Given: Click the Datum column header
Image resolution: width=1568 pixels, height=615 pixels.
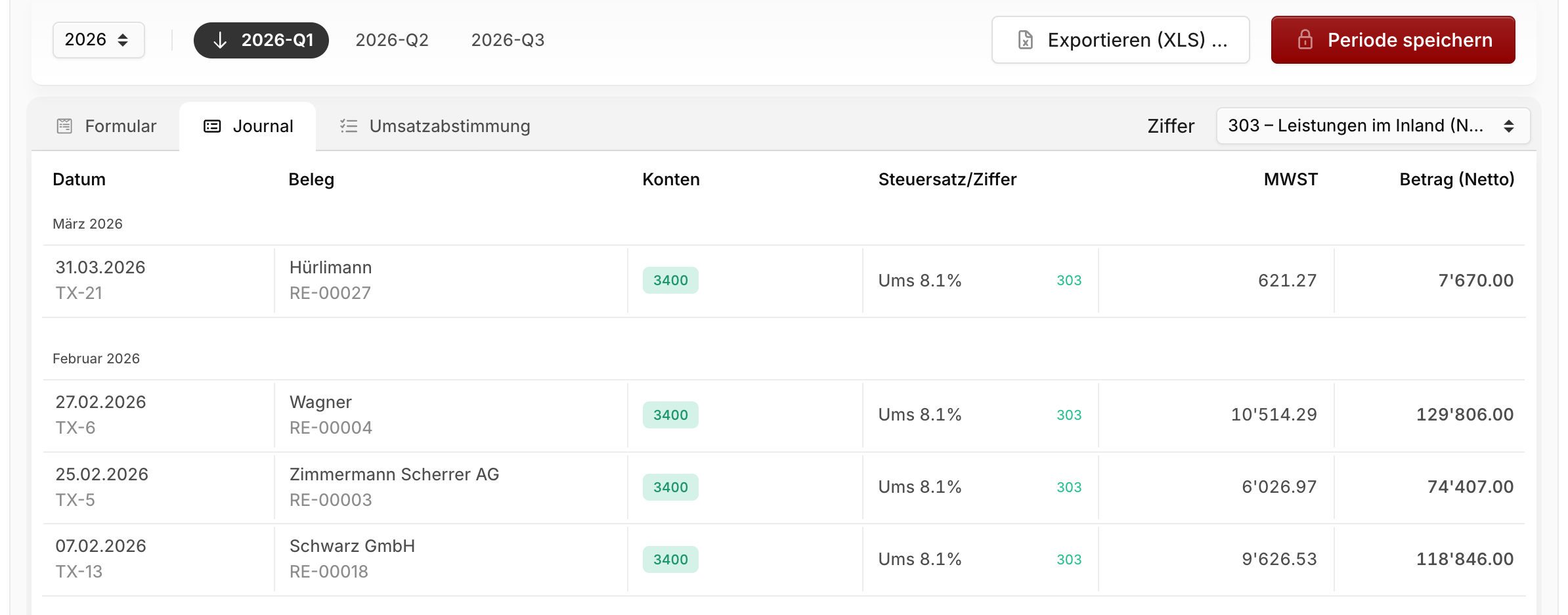Looking at the screenshot, I should [79, 179].
